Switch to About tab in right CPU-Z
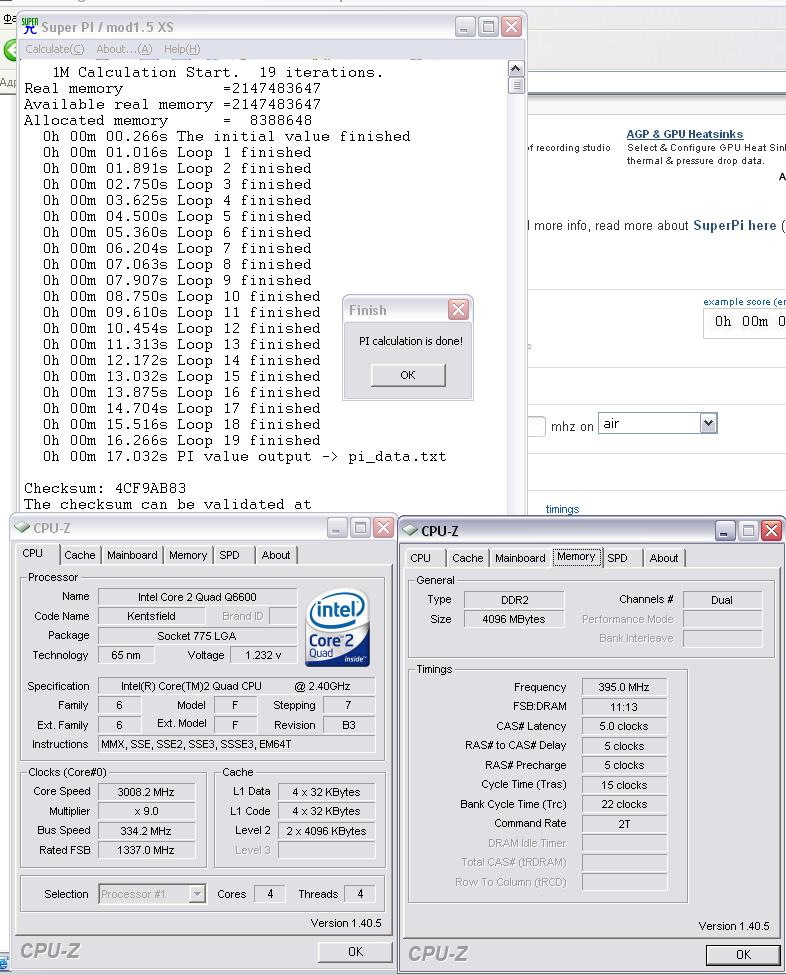Image resolution: width=786 pixels, height=975 pixels. (x=663, y=558)
